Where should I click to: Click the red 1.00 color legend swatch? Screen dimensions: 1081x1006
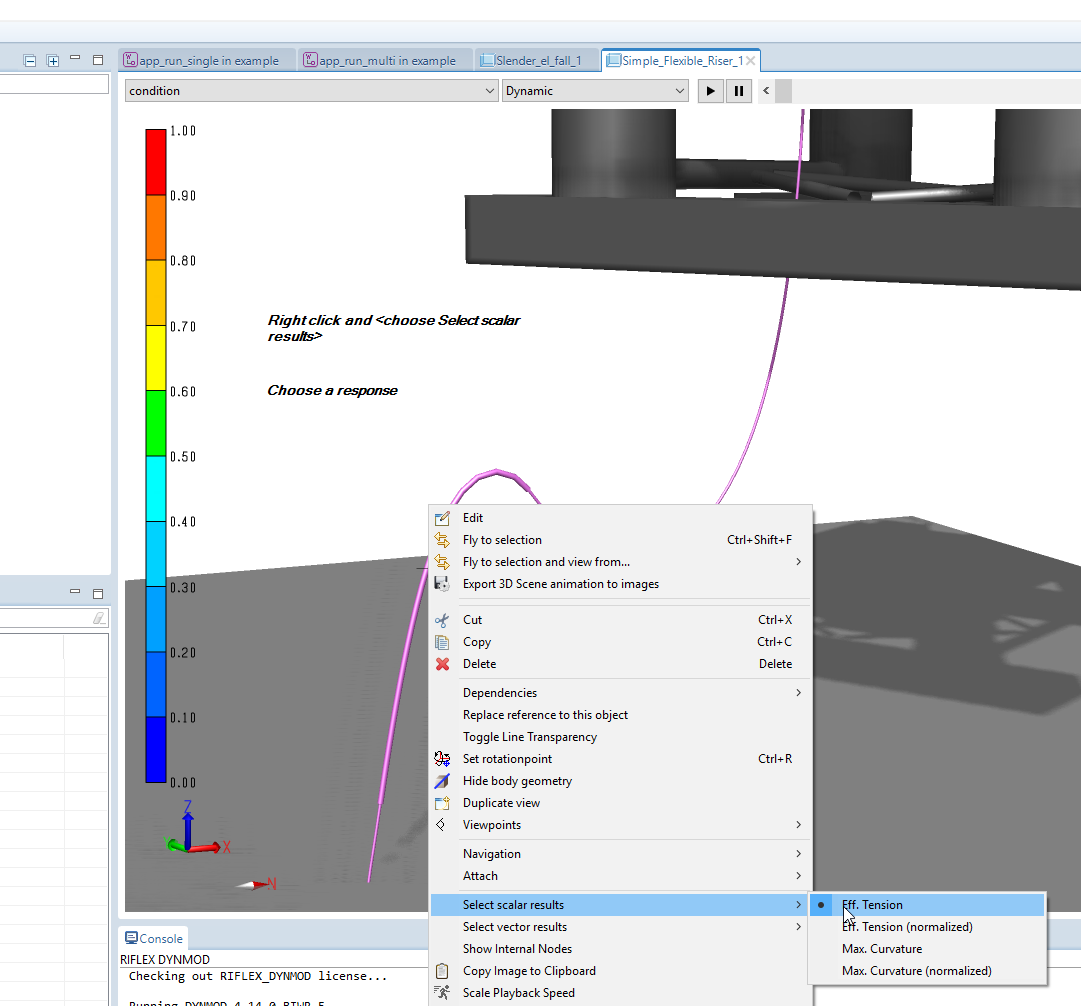coord(156,161)
